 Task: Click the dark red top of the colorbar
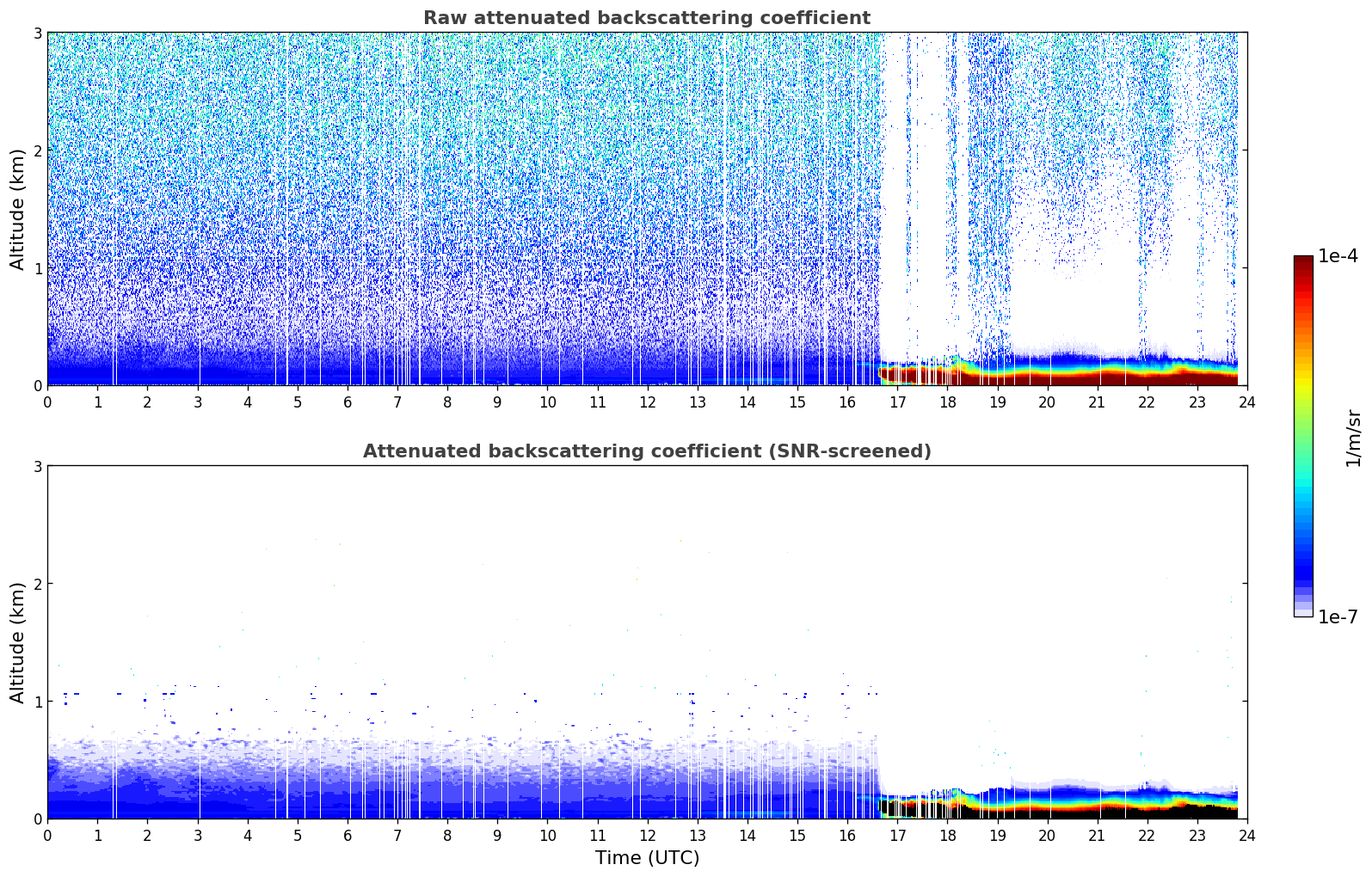tap(1302, 261)
